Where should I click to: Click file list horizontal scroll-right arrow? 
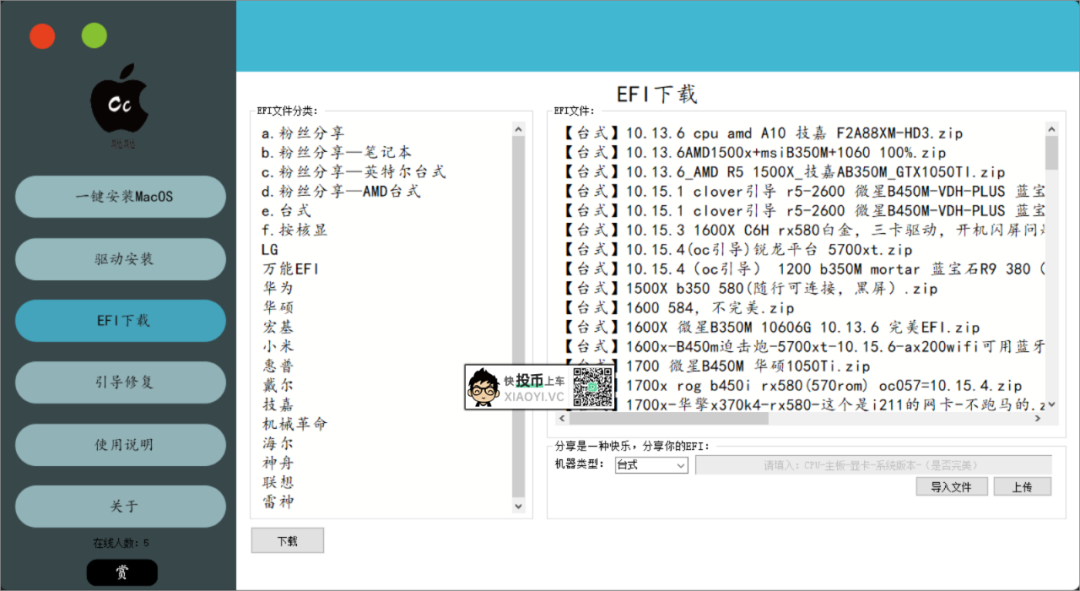1038,418
